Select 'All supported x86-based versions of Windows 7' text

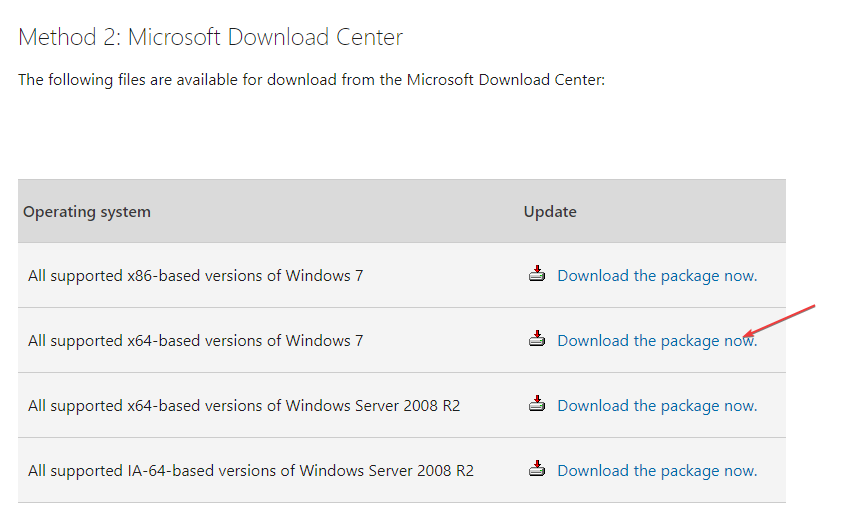coord(196,276)
